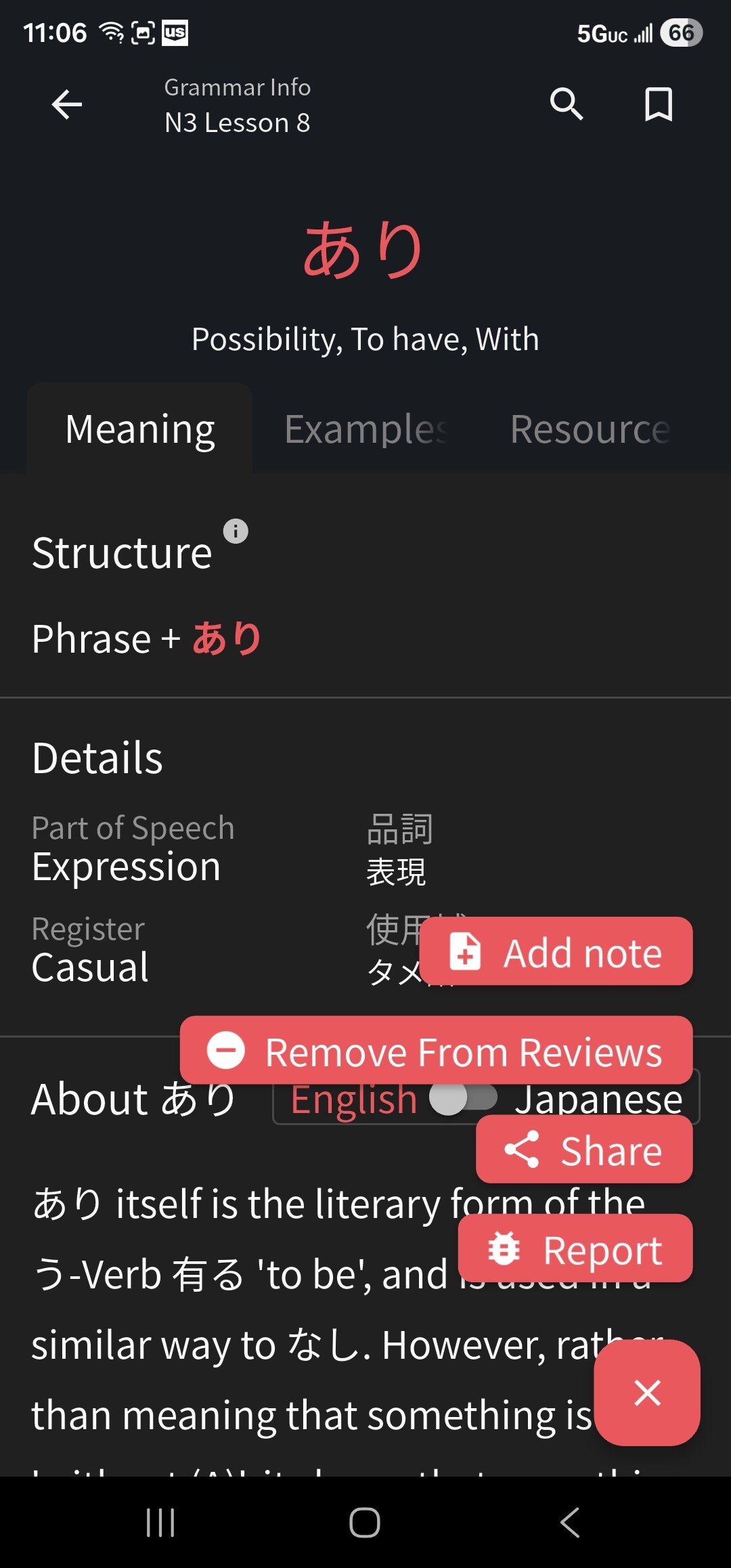Tap the red あり heading
The image size is (731, 1568).
364,250
